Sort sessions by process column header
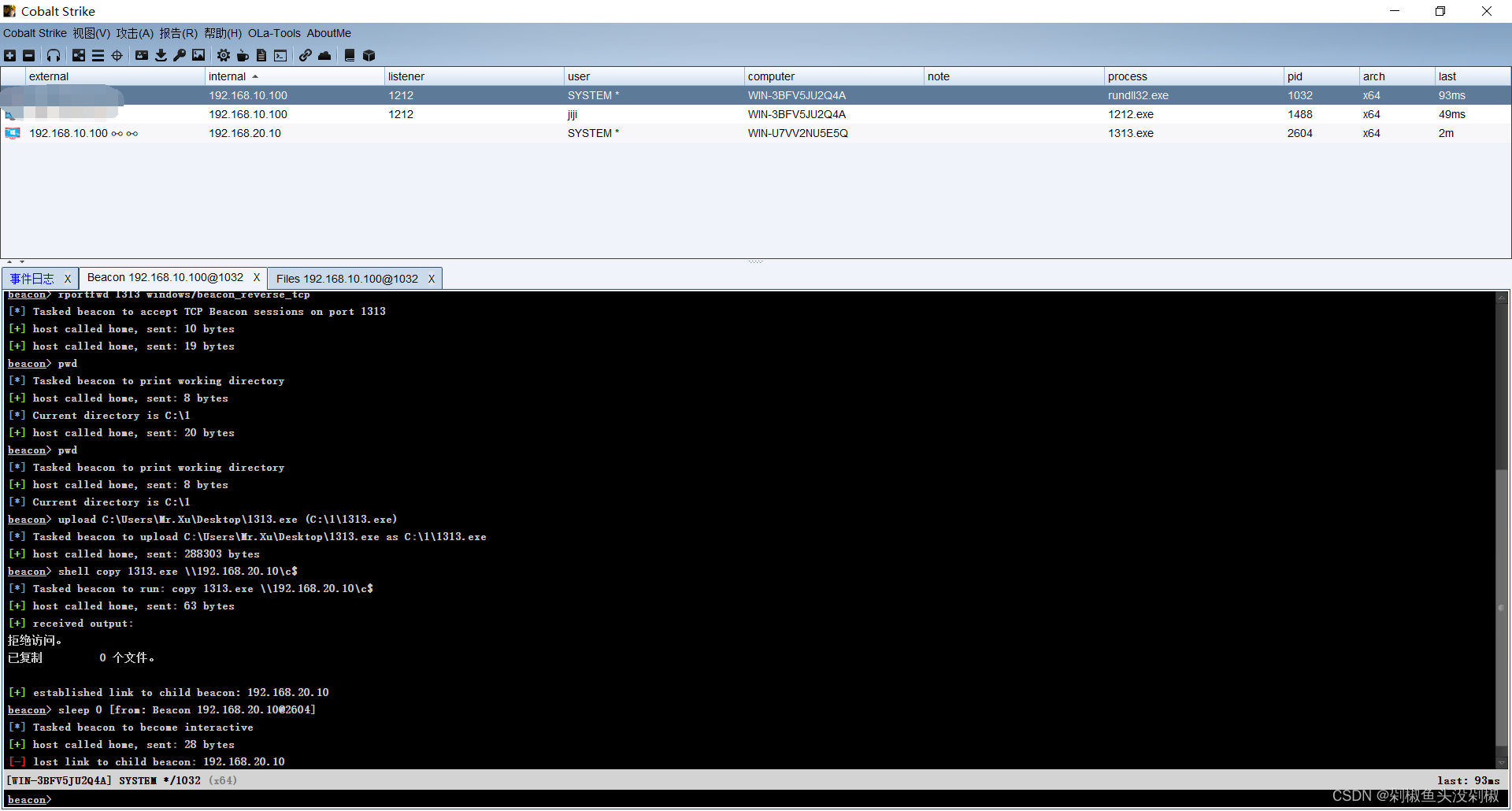 point(1194,76)
